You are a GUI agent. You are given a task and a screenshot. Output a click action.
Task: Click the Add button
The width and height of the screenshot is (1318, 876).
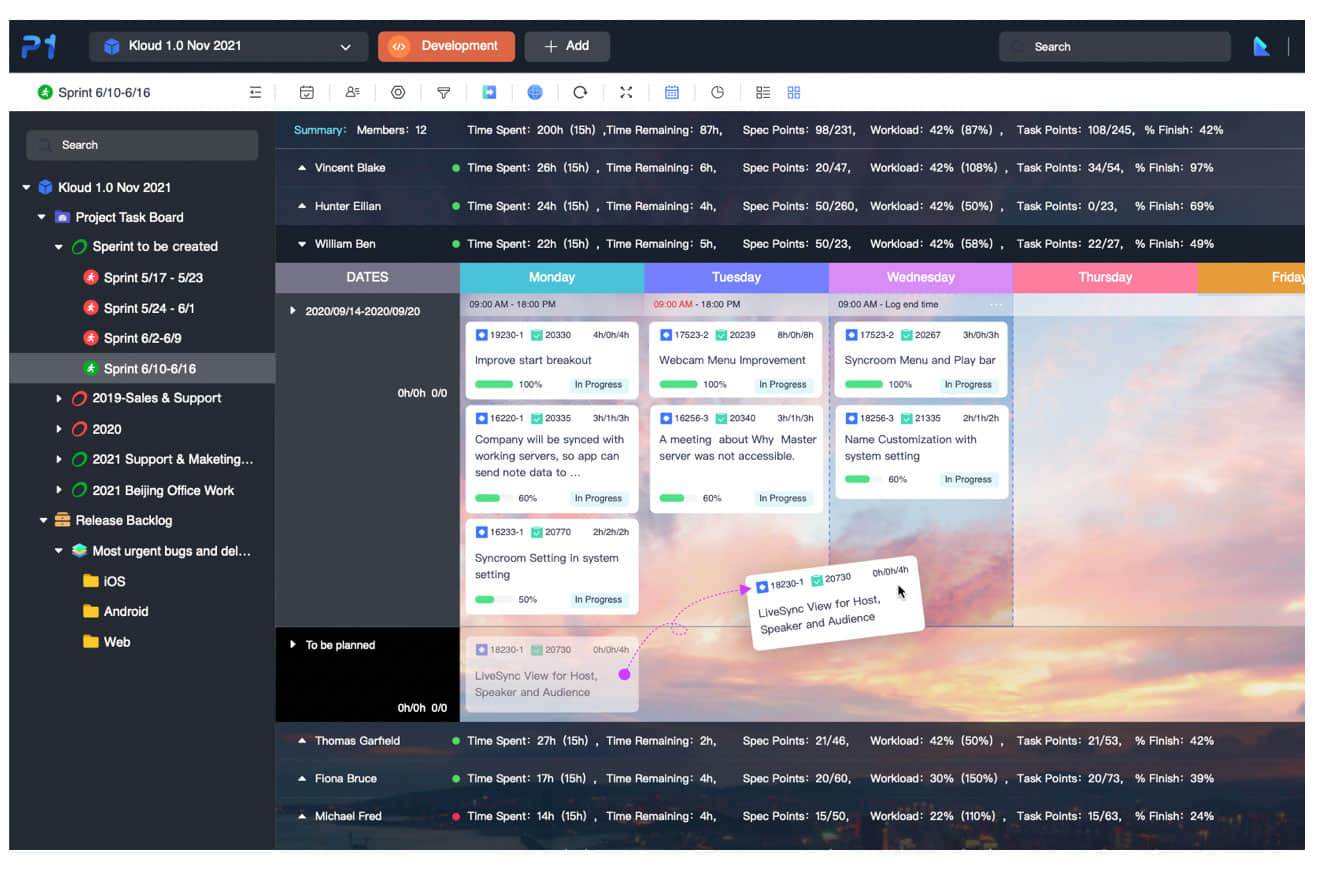coord(567,46)
